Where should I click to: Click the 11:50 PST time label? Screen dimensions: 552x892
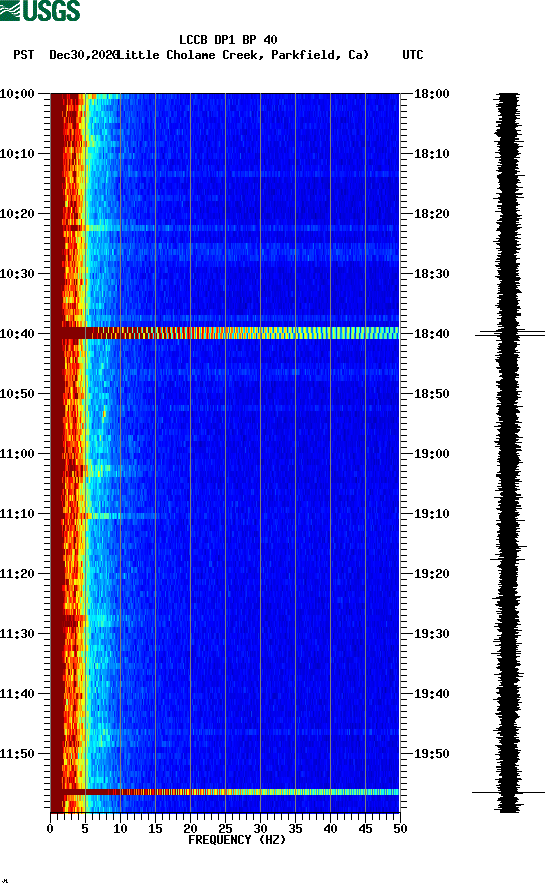tap(17, 754)
